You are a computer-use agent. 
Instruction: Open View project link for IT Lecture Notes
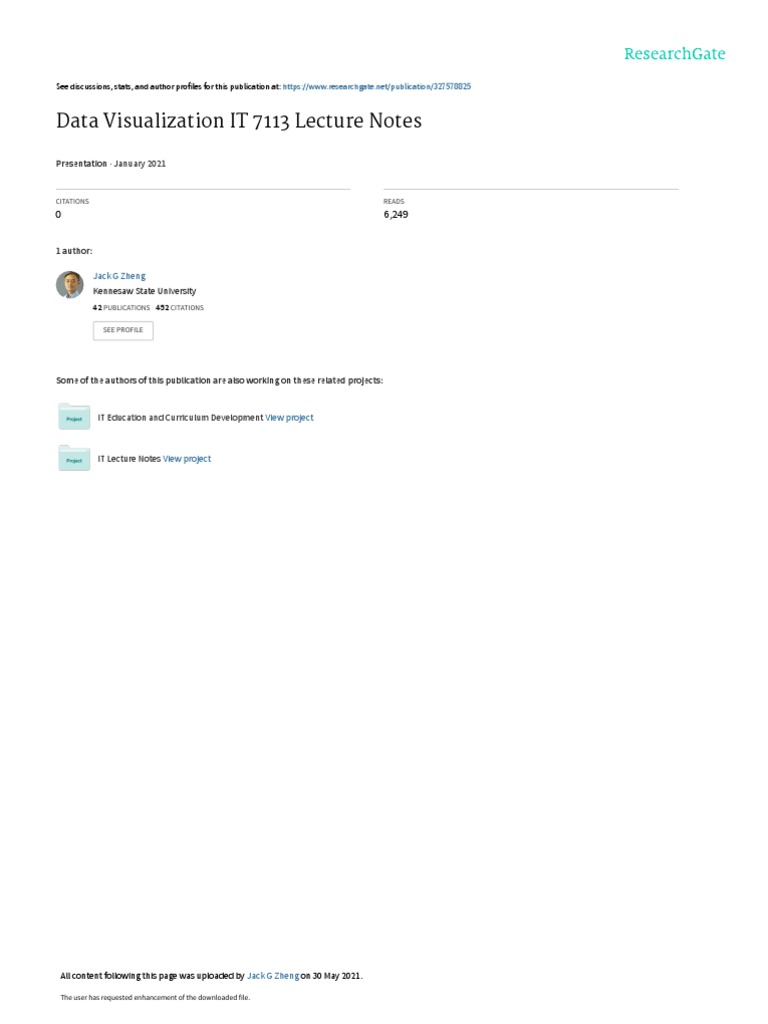click(187, 459)
